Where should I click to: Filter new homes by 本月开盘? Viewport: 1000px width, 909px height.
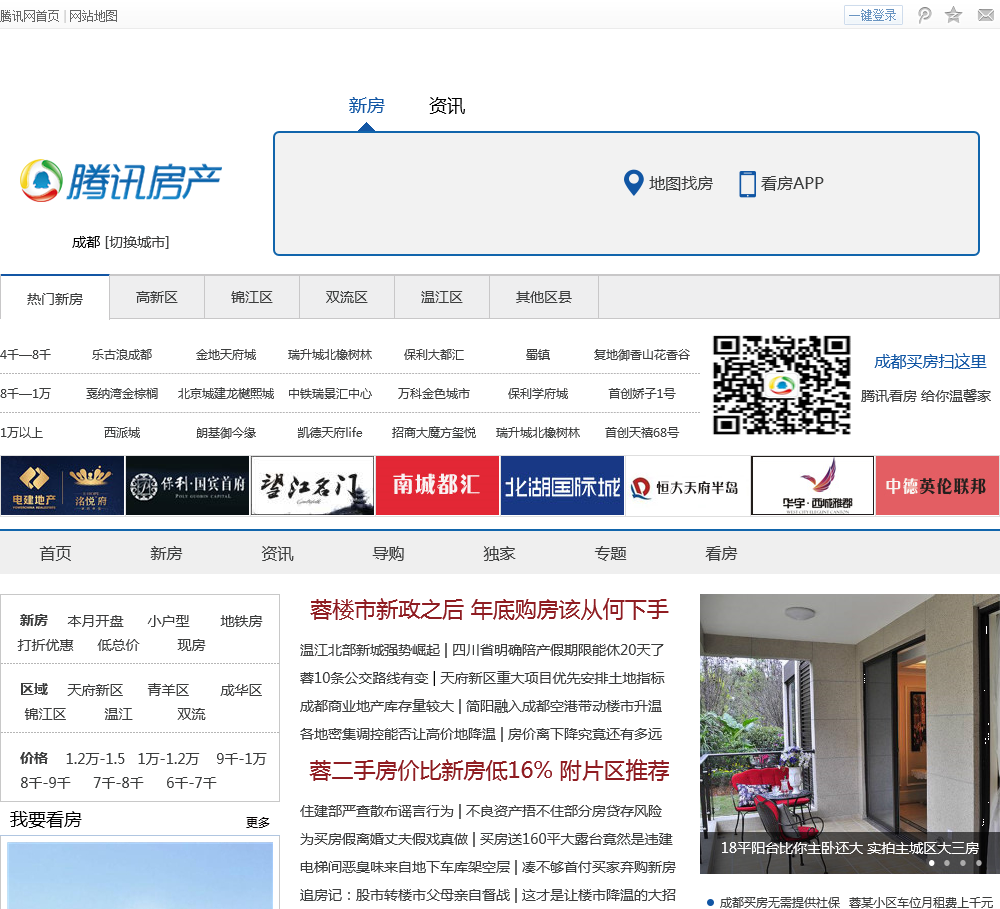coord(96,621)
